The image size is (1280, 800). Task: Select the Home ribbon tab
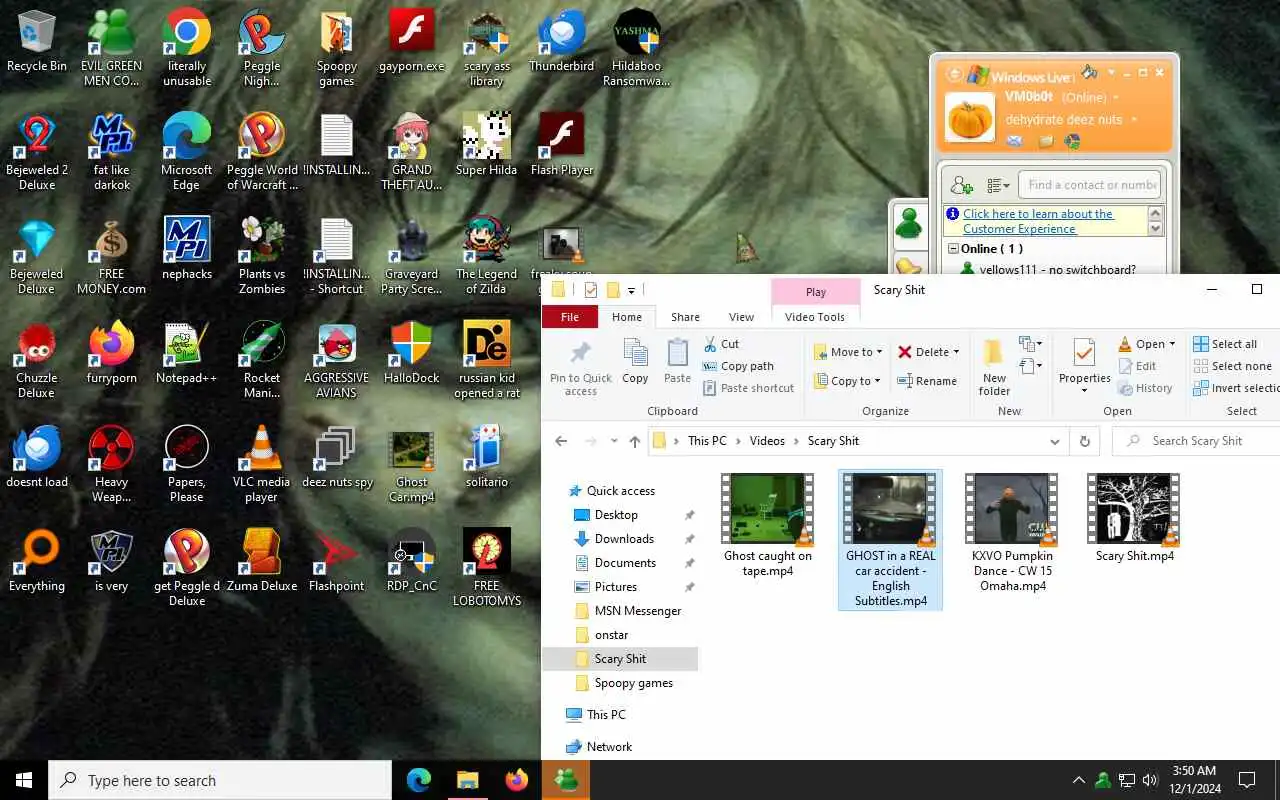click(627, 317)
